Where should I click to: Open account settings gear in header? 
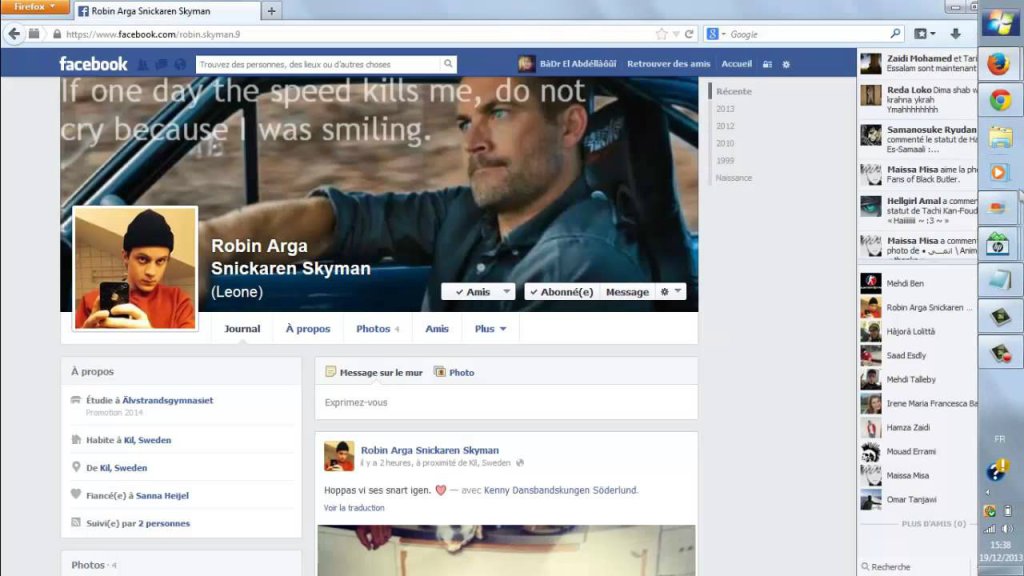coord(786,64)
